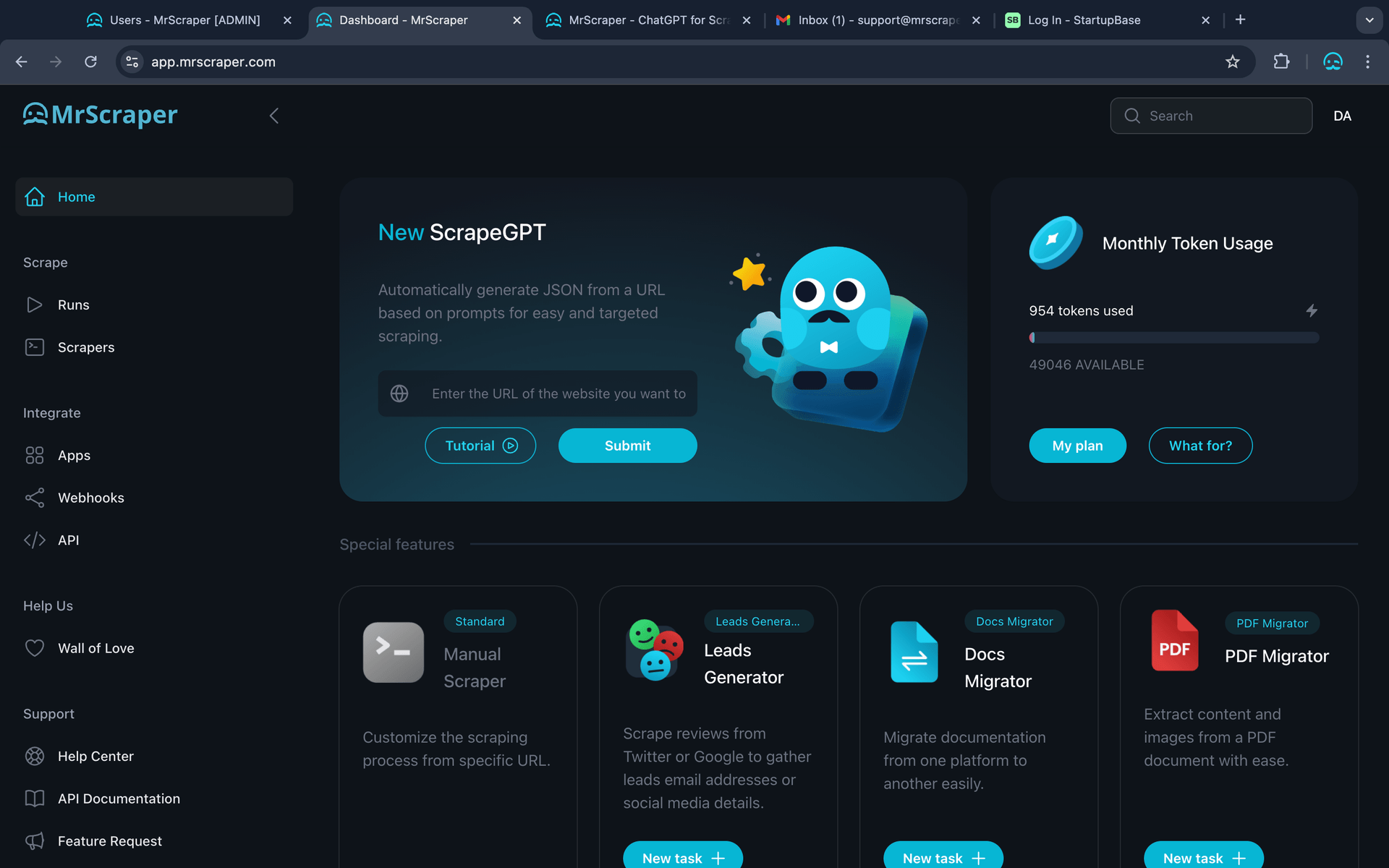Click the monthly token usage progress bar

1173,338
